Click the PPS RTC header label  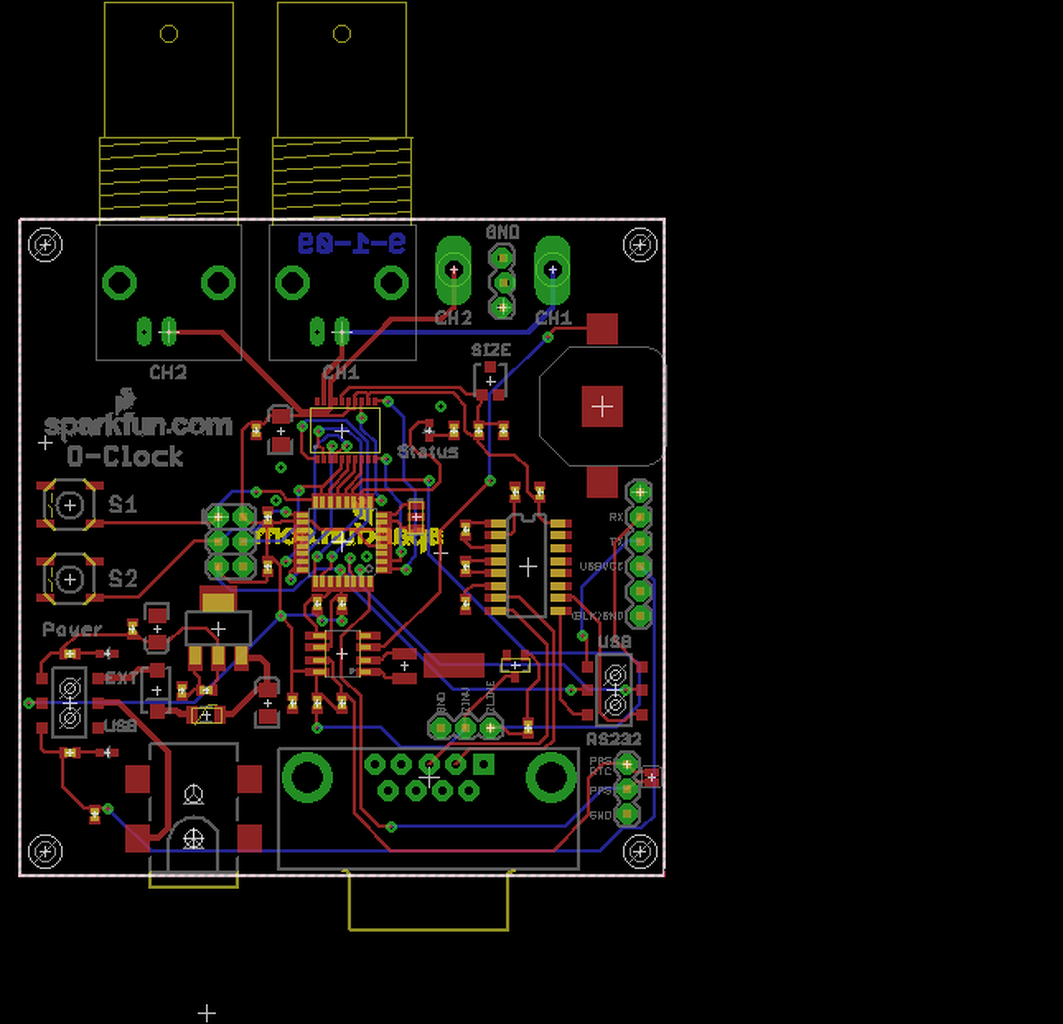[601, 766]
